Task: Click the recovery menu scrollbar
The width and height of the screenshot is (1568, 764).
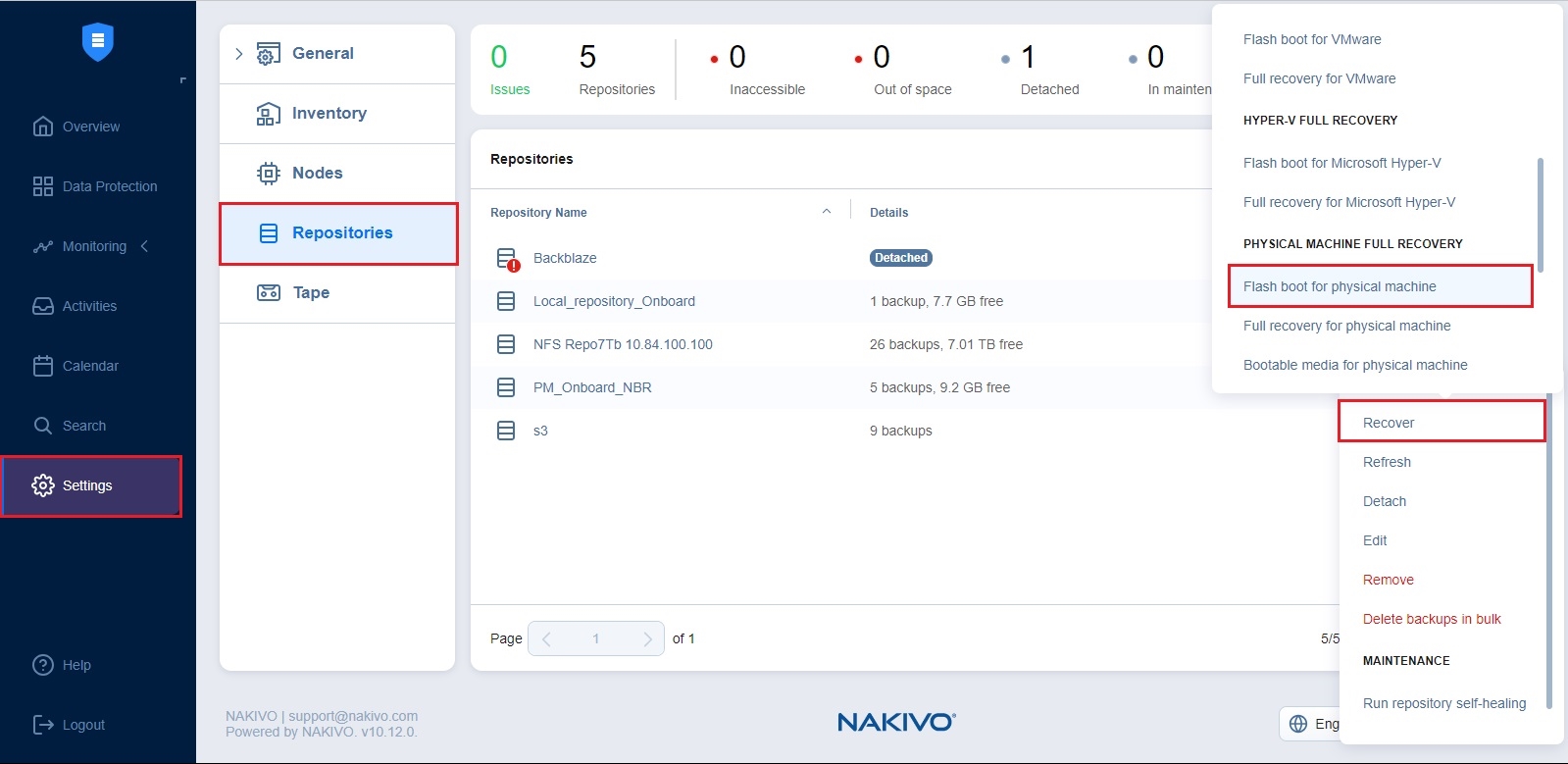Action: [1540, 215]
